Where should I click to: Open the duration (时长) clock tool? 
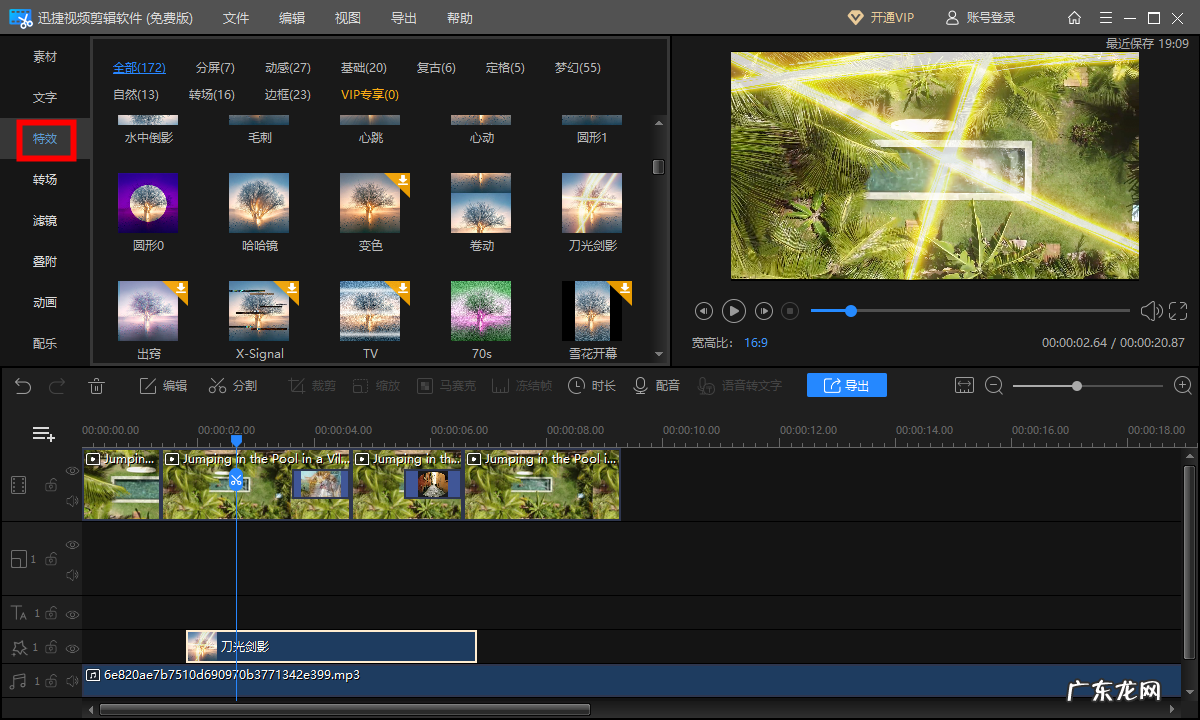click(x=591, y=386)
